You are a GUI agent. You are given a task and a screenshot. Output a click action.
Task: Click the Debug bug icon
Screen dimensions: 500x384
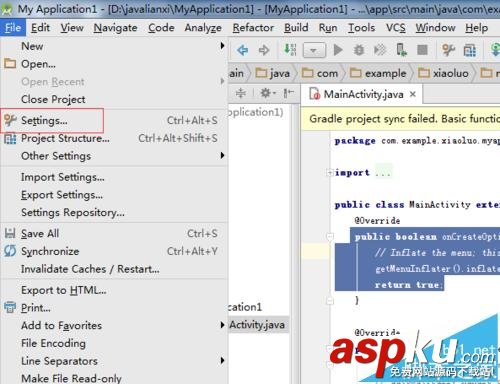point(359,50)
